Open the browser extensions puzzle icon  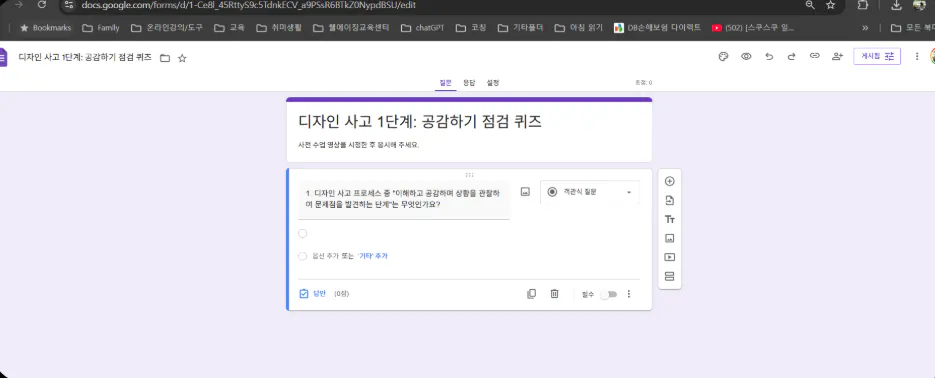863,5
